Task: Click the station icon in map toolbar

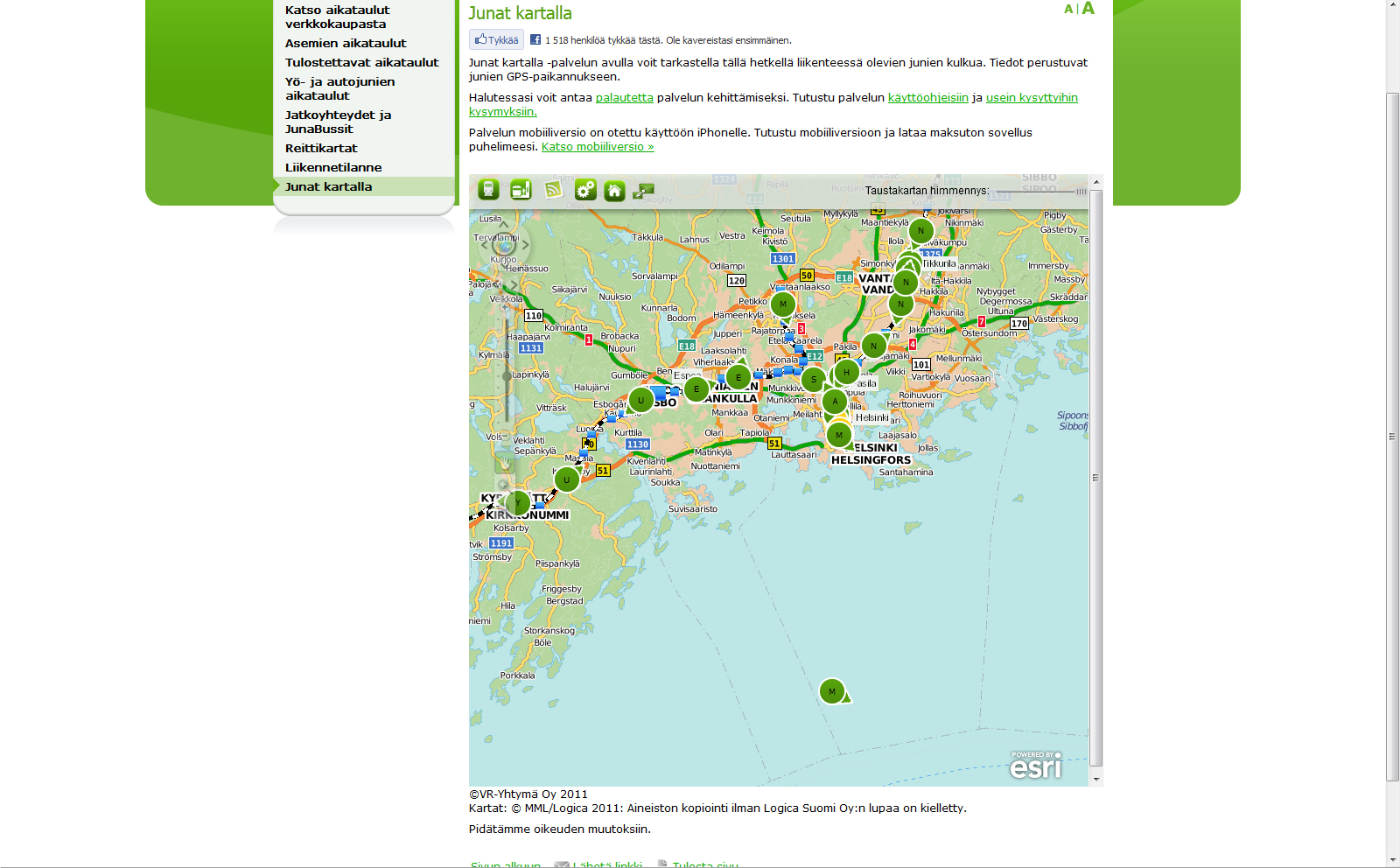Action: [521, 190]
